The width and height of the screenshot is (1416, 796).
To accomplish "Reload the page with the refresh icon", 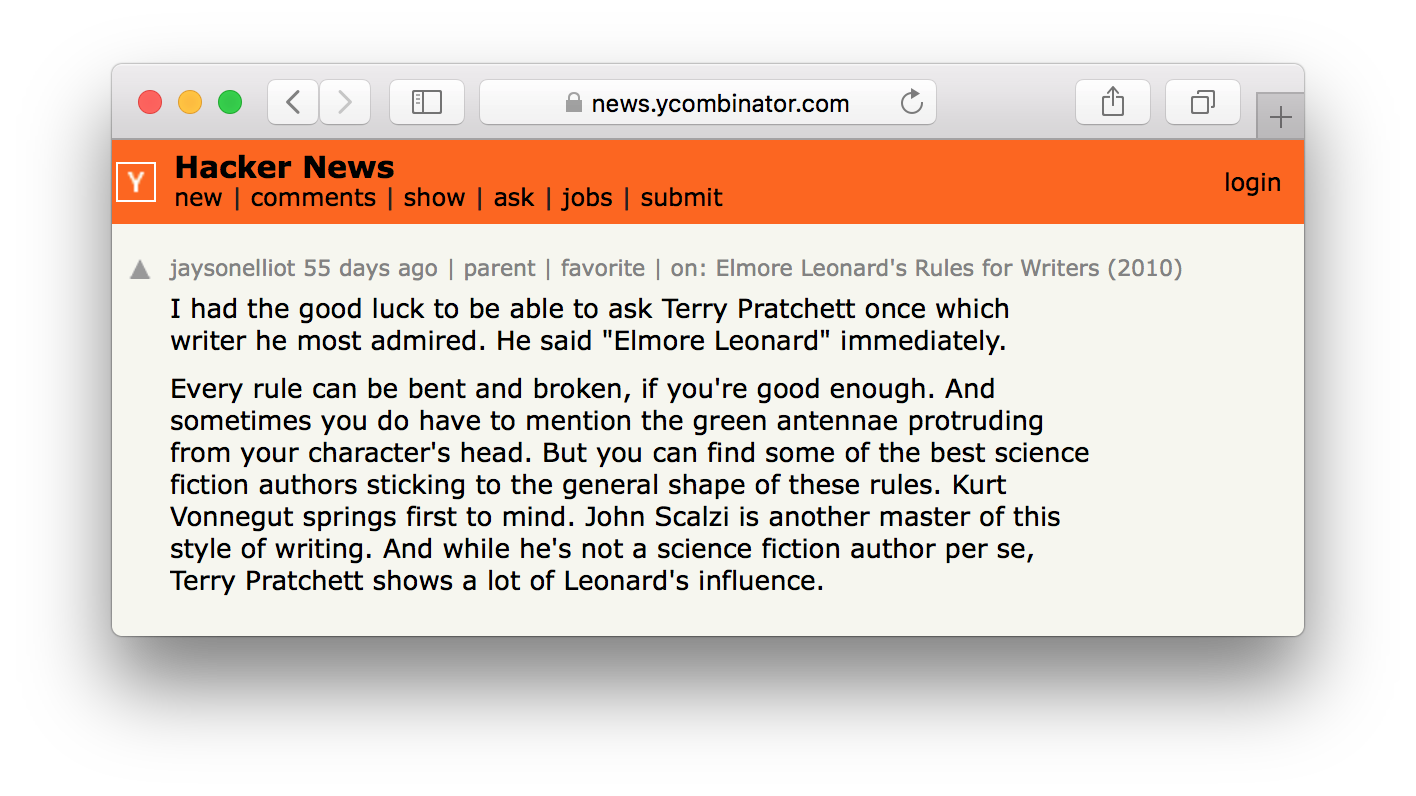I will 911,102.
